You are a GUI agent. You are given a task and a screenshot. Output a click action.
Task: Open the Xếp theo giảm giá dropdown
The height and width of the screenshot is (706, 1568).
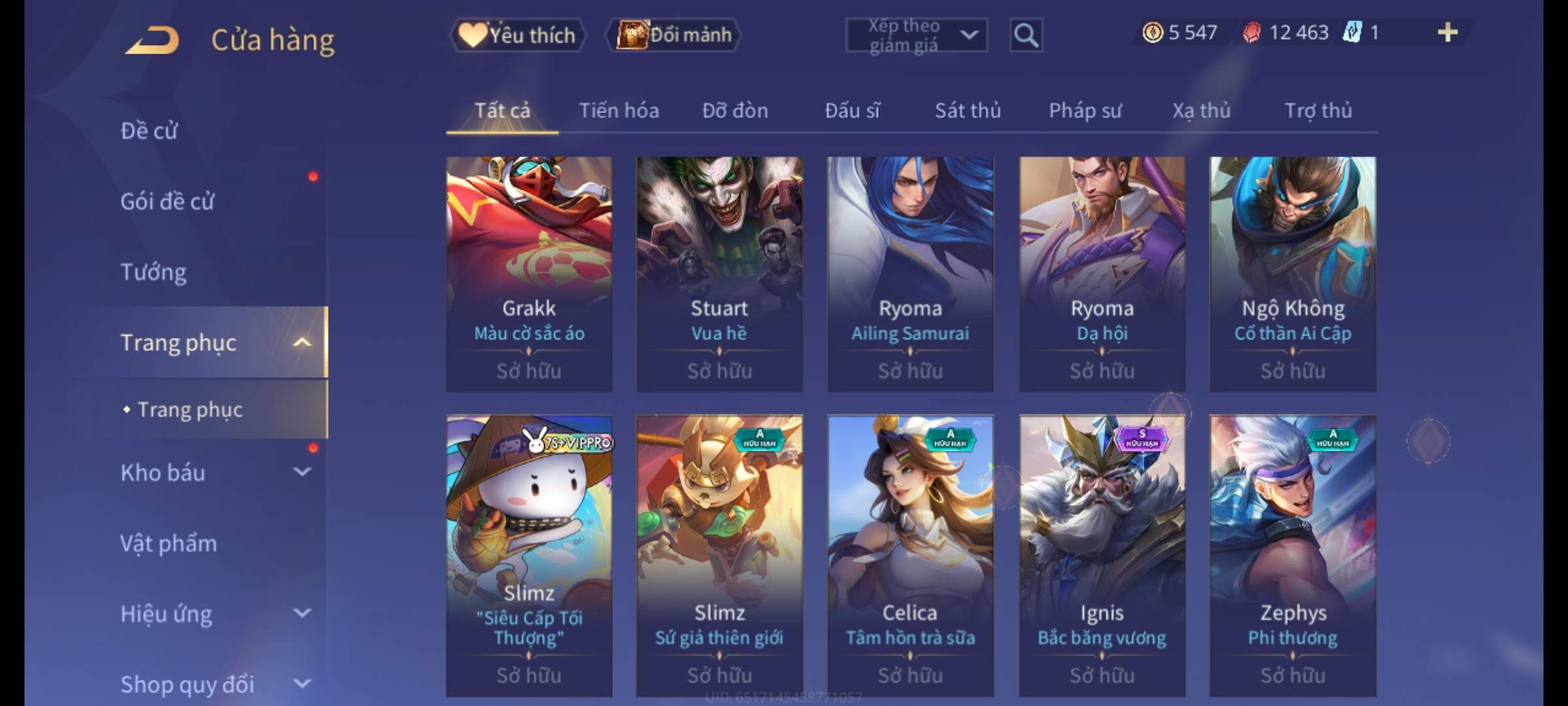click(917, 35)
